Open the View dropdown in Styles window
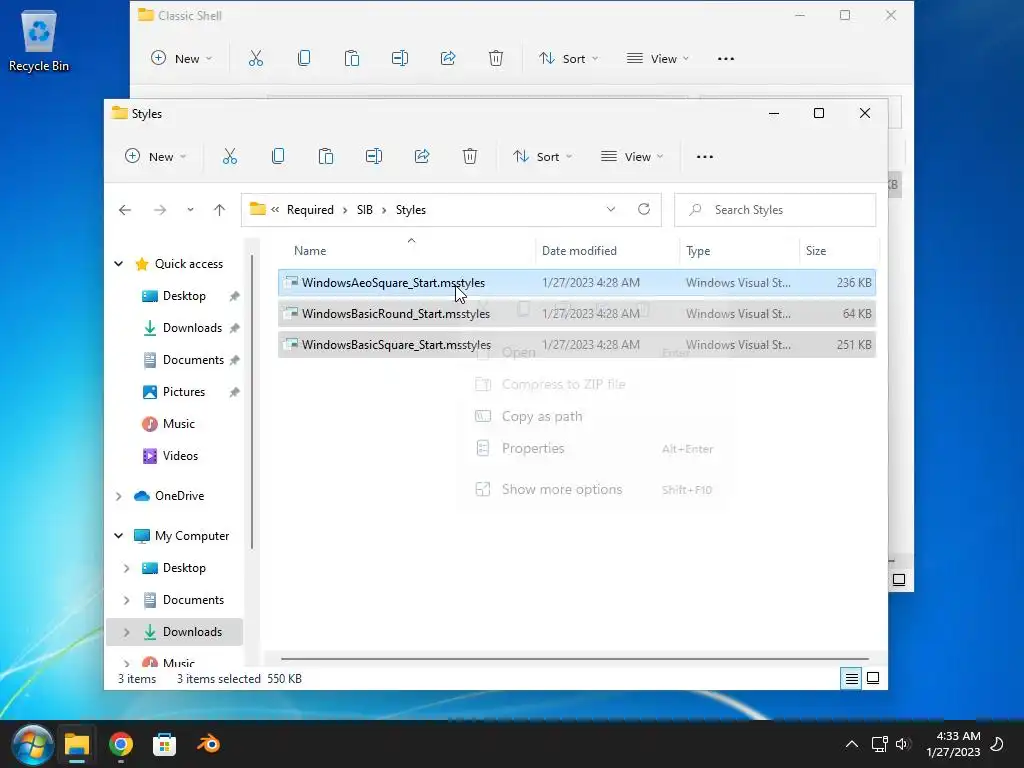The image size is (1024, 768). 632,157
